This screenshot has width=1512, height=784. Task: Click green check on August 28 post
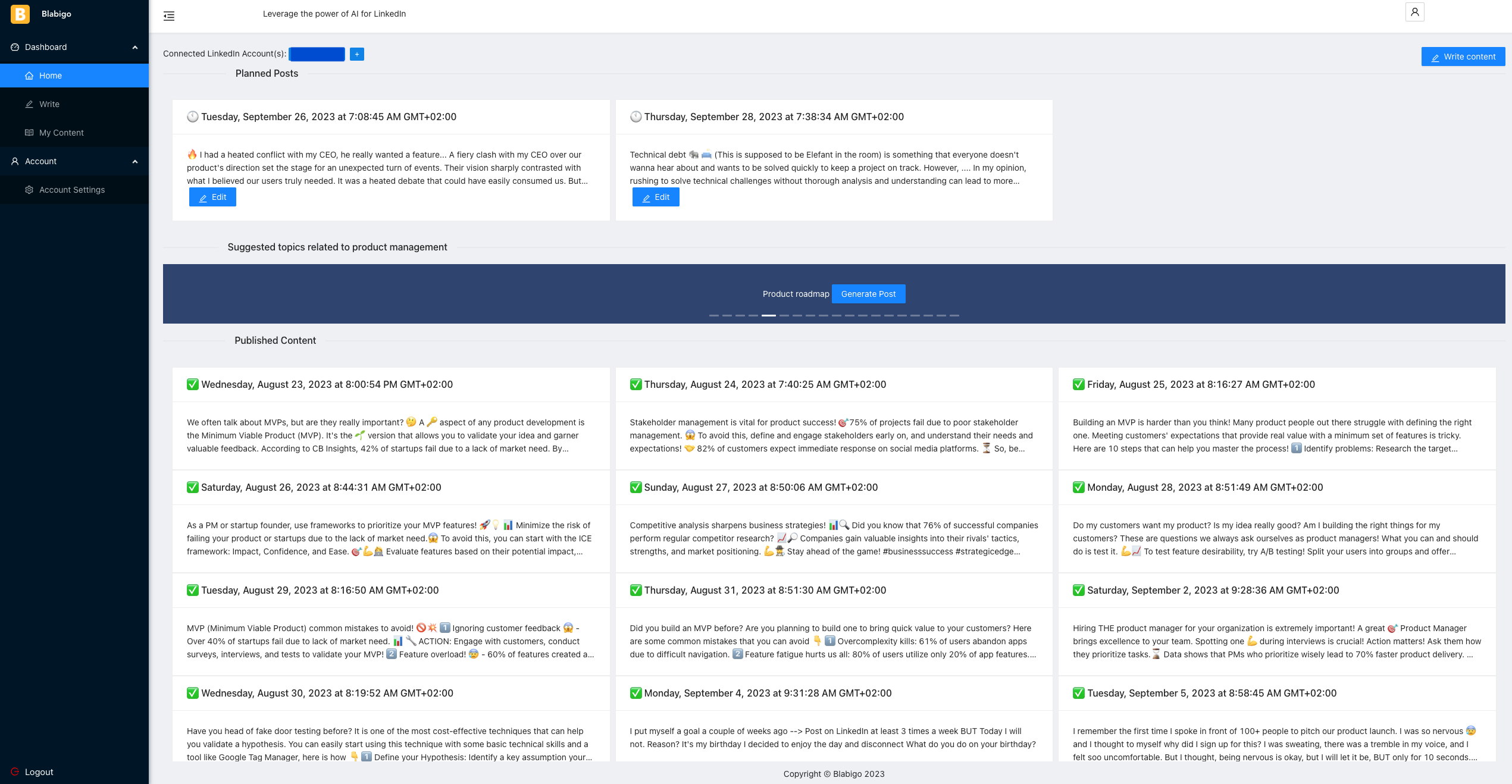pyautogui.click(x=1079, y=487)
